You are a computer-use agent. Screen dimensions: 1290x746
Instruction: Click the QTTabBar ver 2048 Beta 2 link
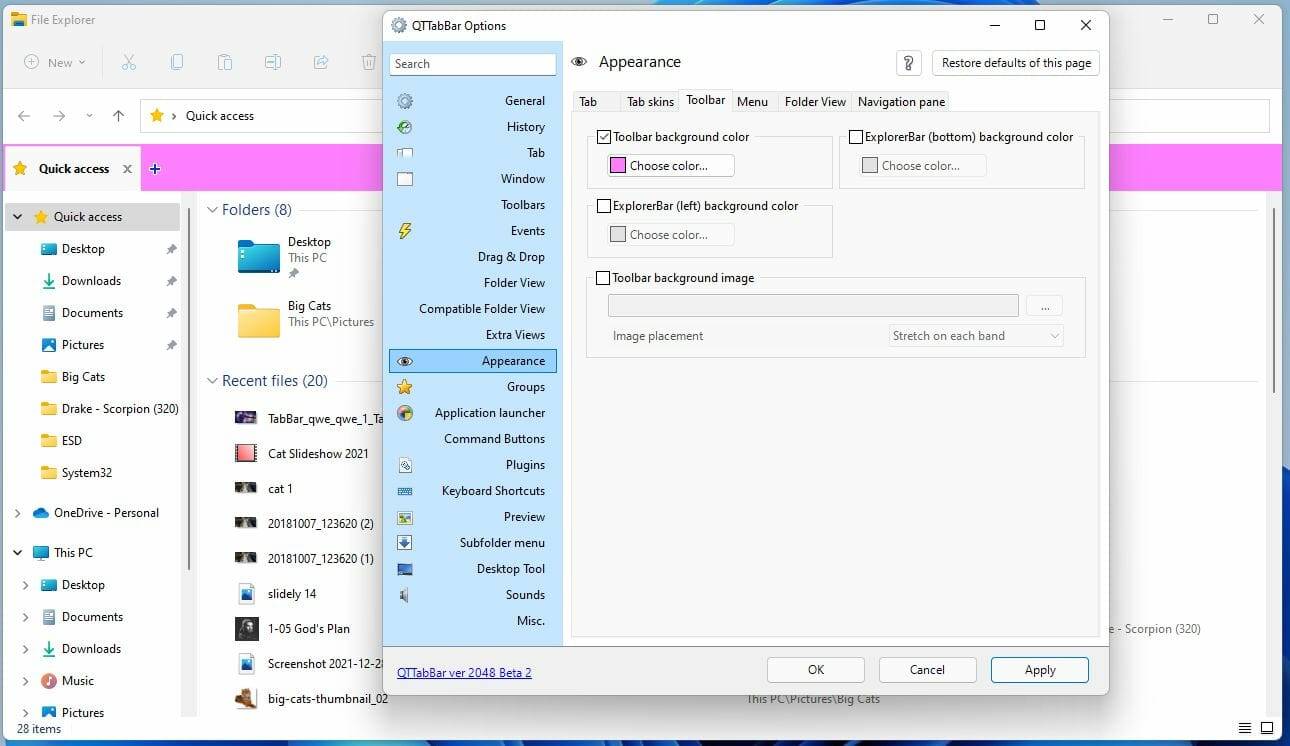(464, 673)
